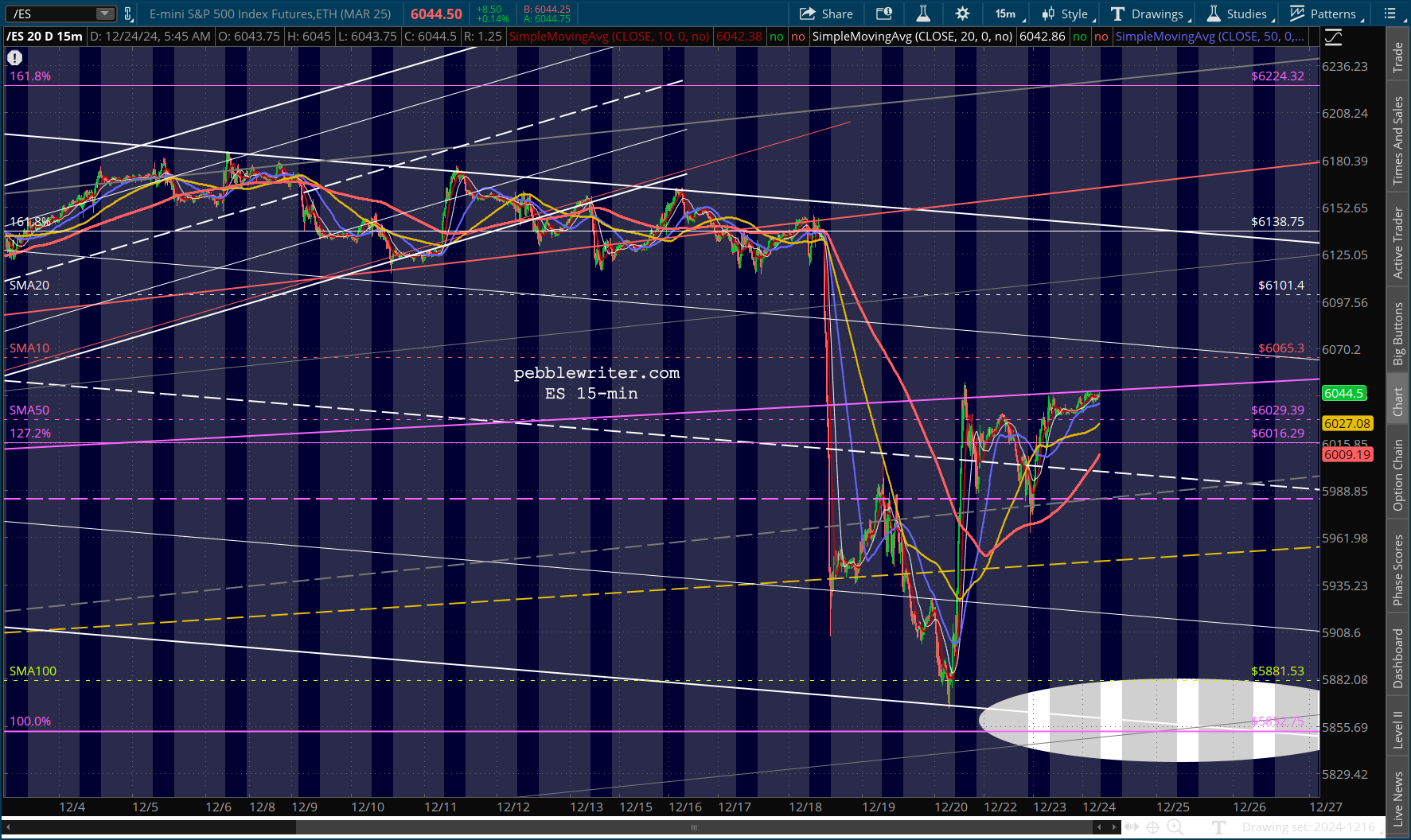Open chart settings gear icon
The image size is (1411, 840).
962,14
